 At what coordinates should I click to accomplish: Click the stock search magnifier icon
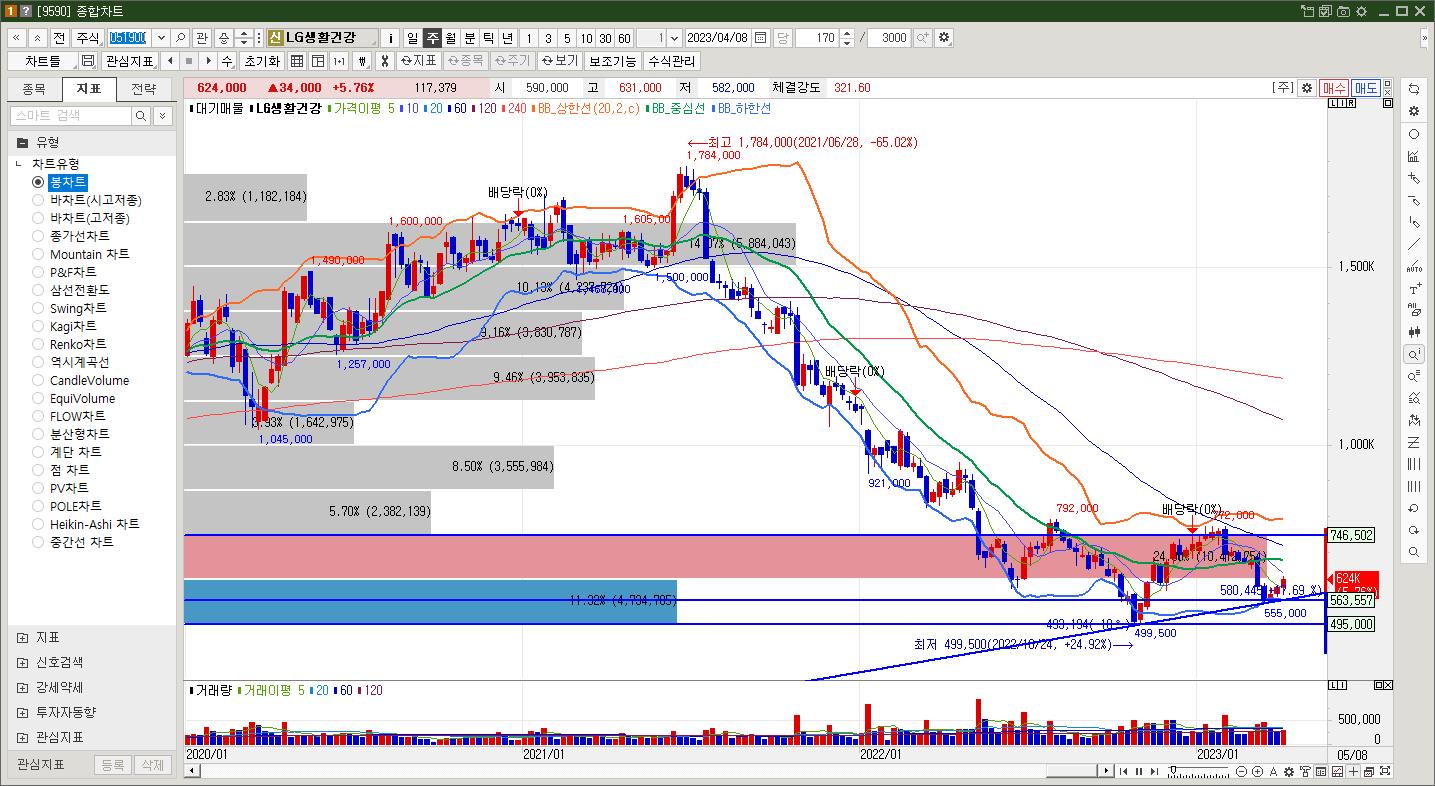[x=181, y=38]
